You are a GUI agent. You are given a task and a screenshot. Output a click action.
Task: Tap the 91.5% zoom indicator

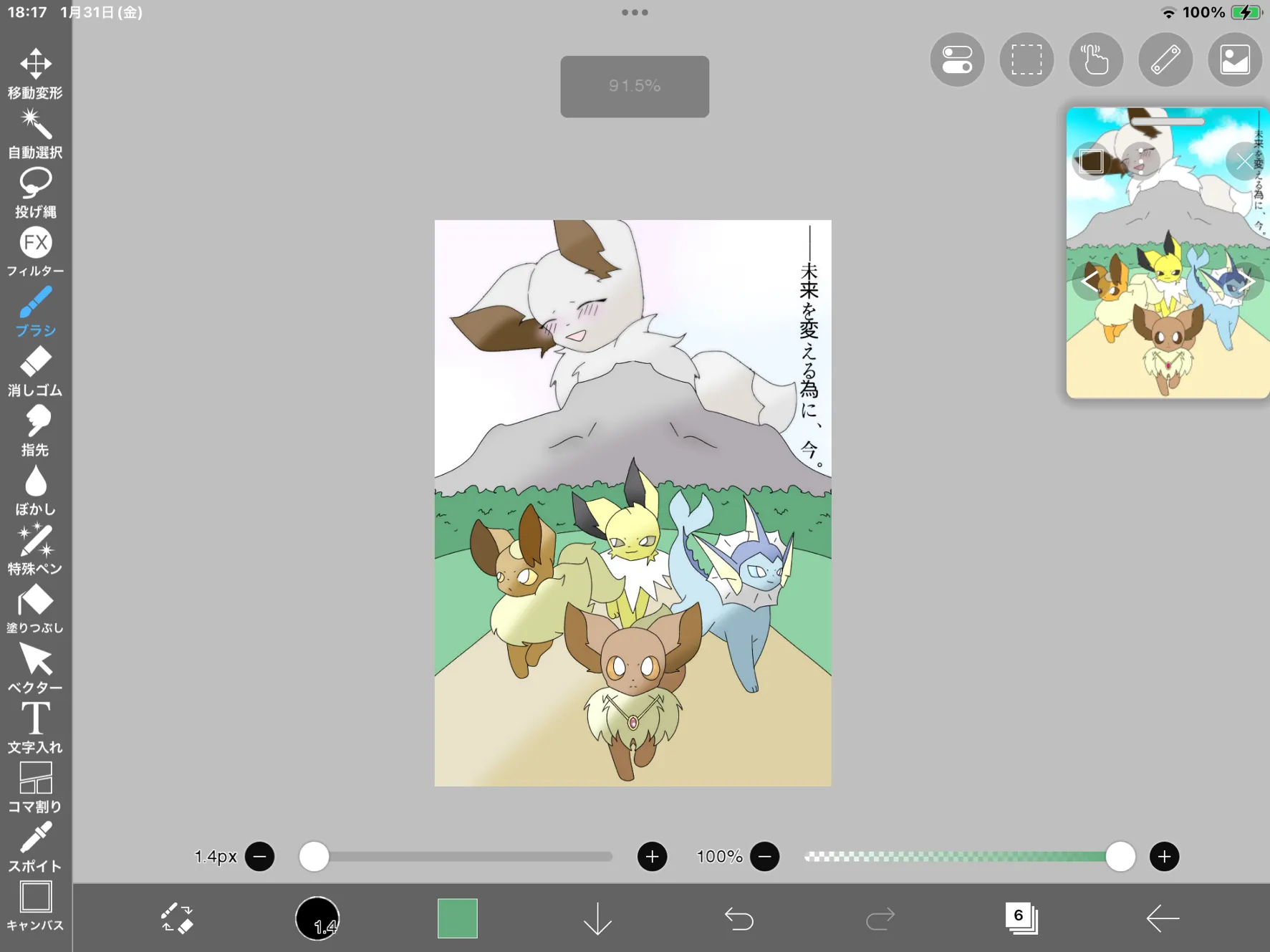tap(635, 87)
